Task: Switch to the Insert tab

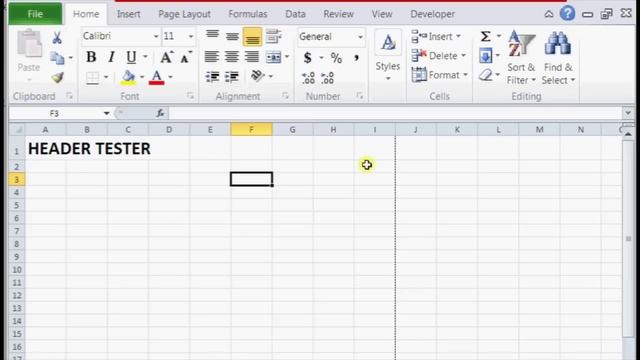Action: (x=128, y=14)
